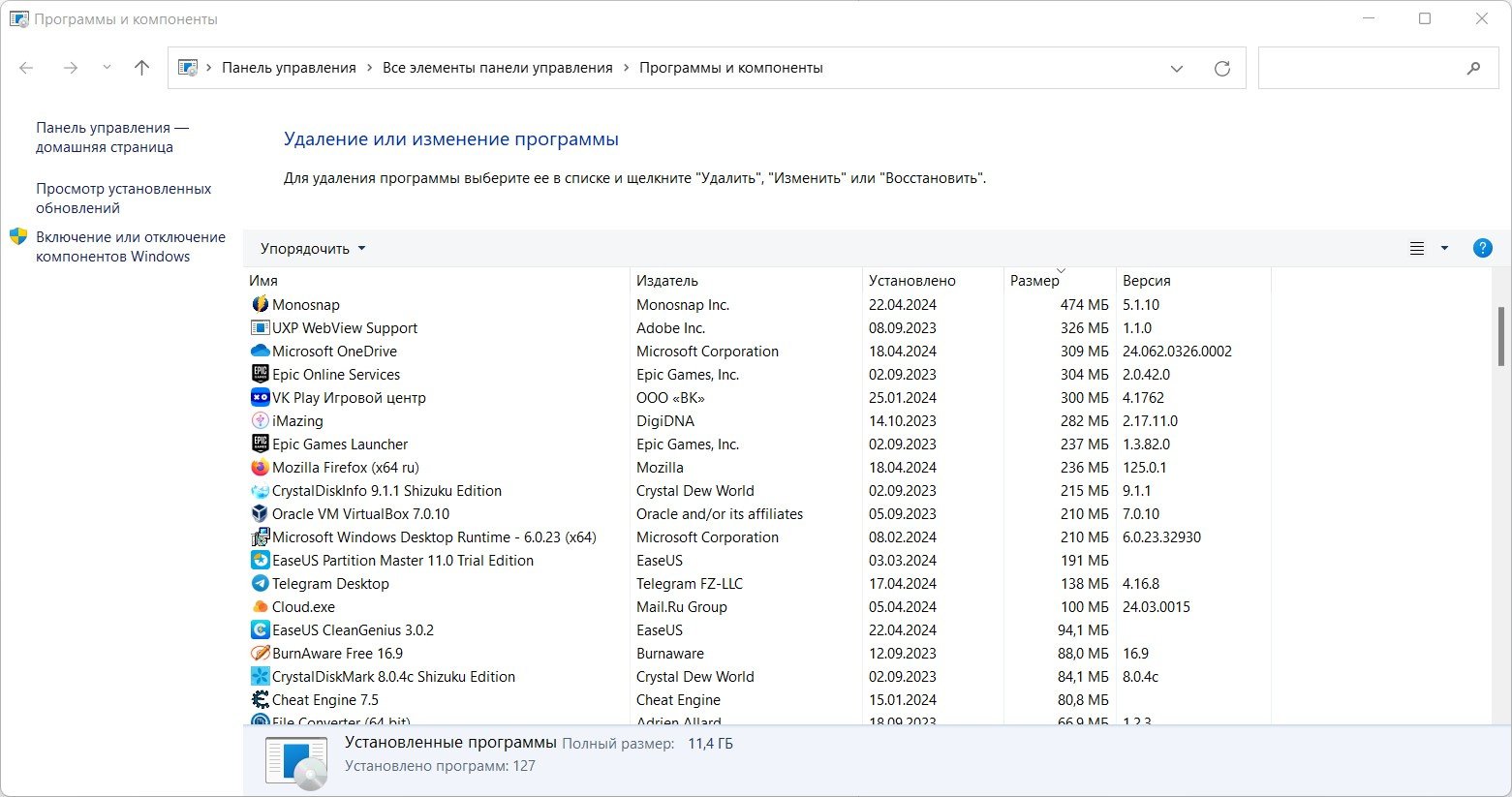
Task: Click publisher DigiDNA
Action: pos(665,420)
